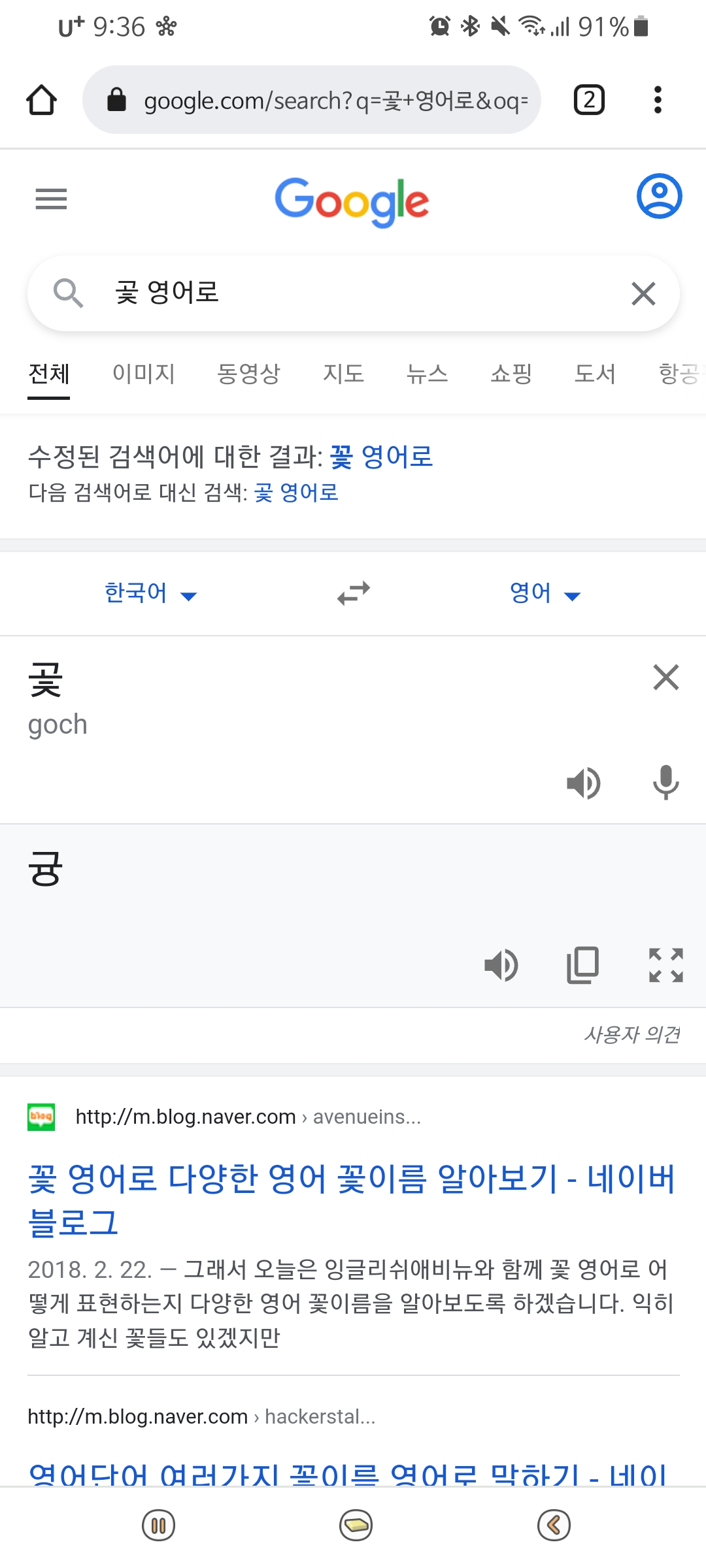
Task: Start voice input with the microphone
Action: point(665,783)
